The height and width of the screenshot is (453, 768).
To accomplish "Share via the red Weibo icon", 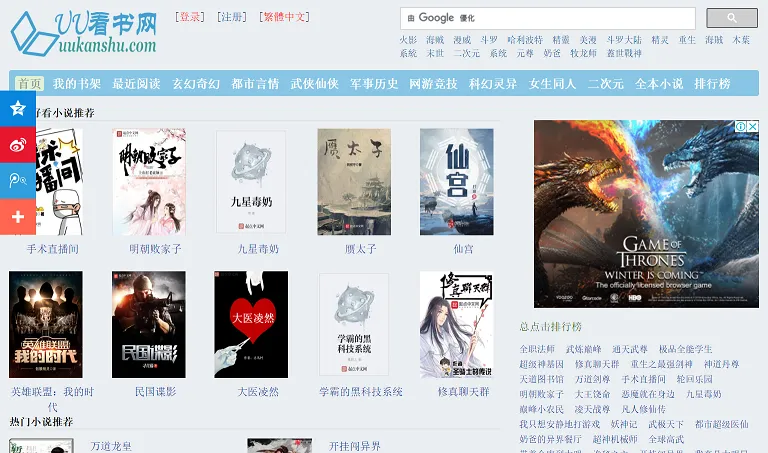I will 17,144.
